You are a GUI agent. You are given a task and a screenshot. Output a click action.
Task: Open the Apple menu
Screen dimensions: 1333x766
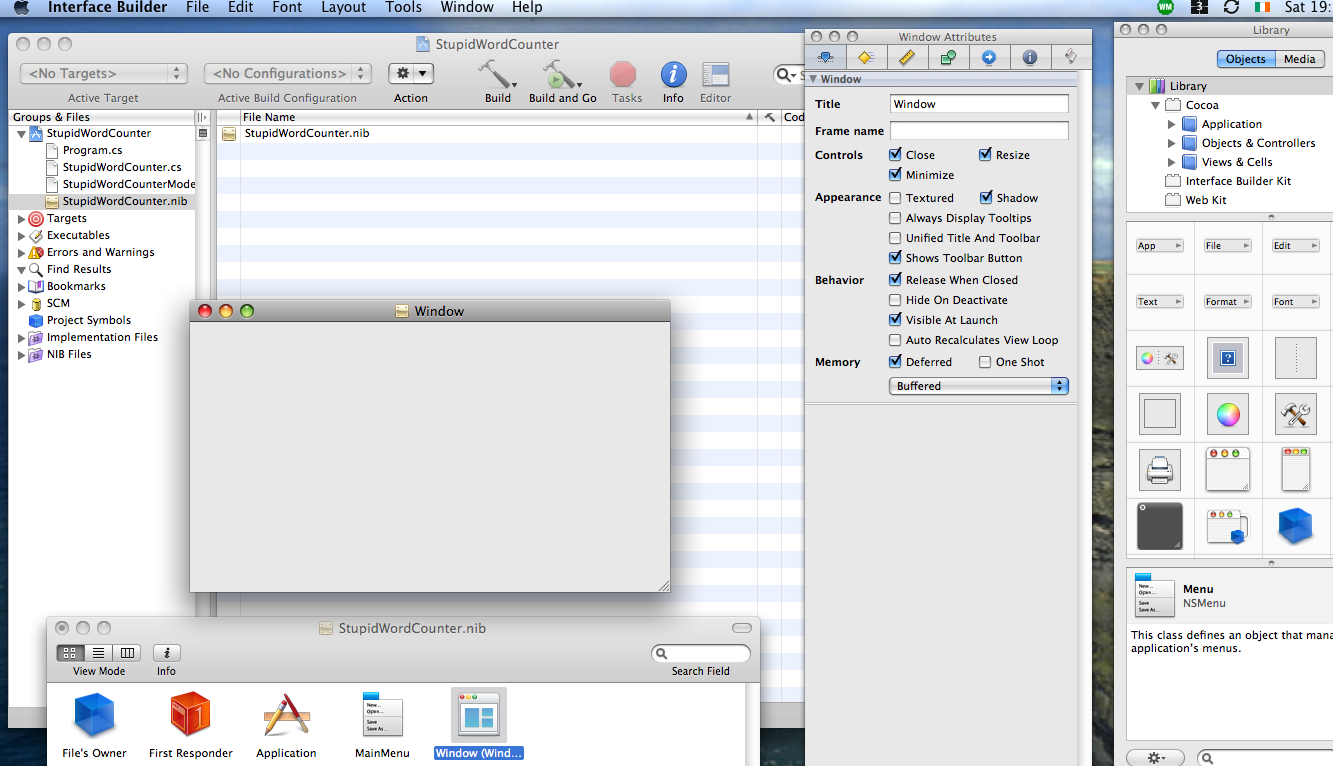(x=21, y=8)
